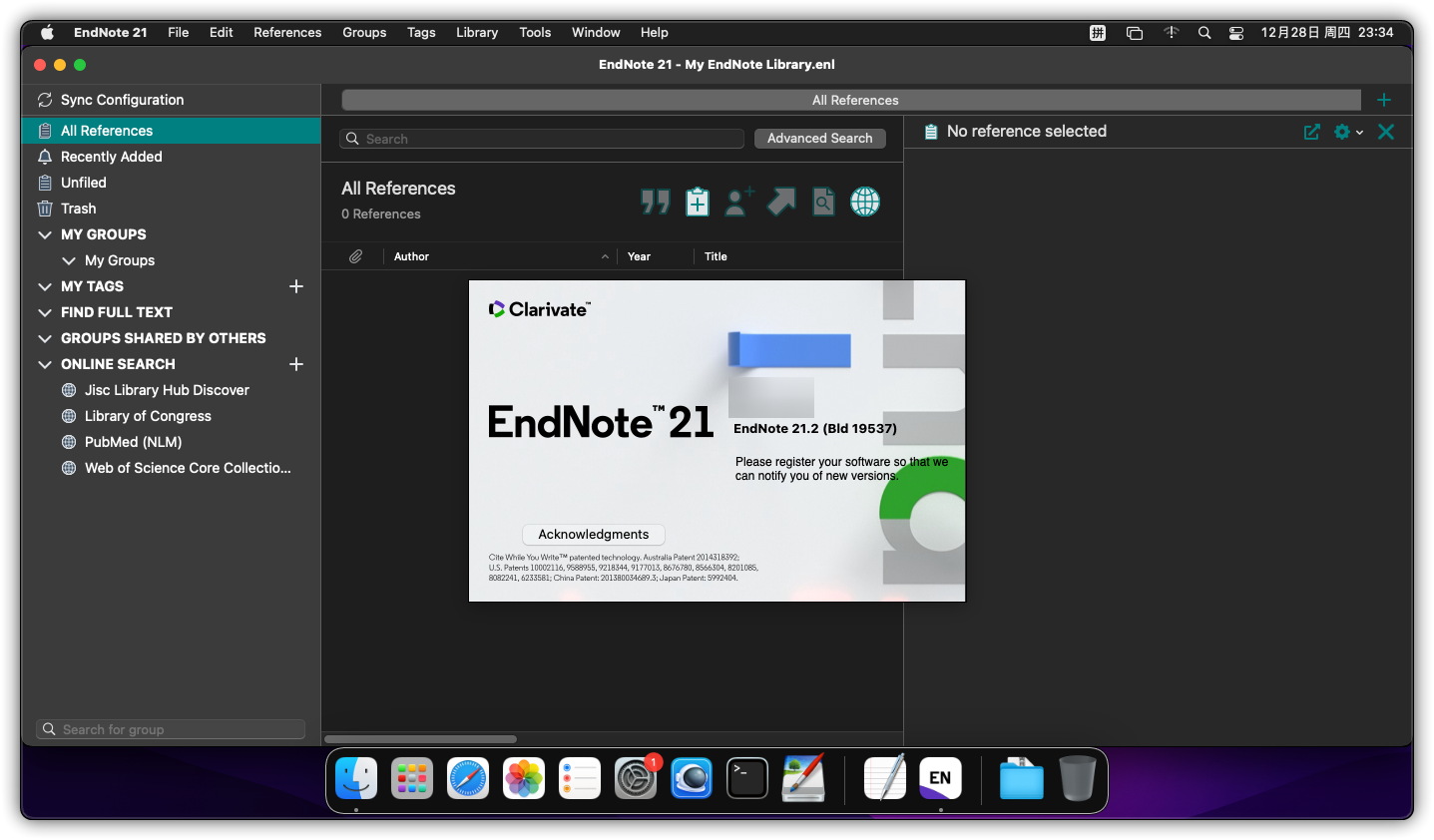The height and width of the screenshot is (840, 1434).
Task: Open Finder from the Dock
Action: (356, 778)
